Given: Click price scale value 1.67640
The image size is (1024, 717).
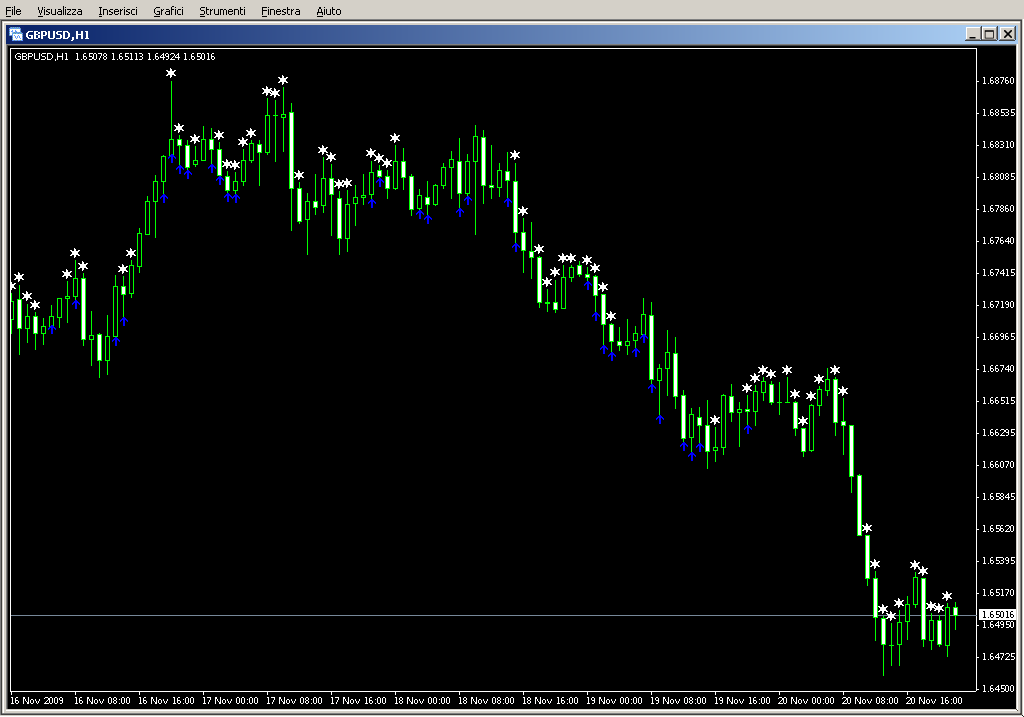Looking at the screenshot, I should tap(999, 241).
